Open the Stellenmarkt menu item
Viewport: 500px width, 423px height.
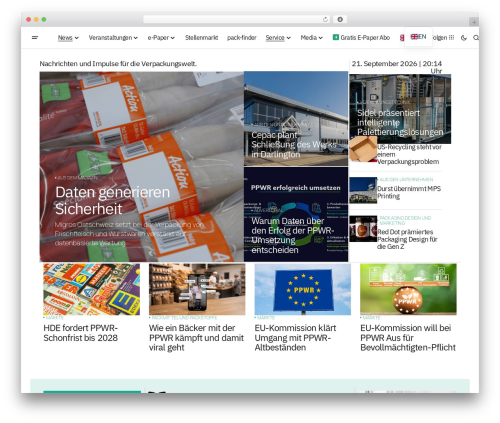pyautogui.click(x=201, y=38)
